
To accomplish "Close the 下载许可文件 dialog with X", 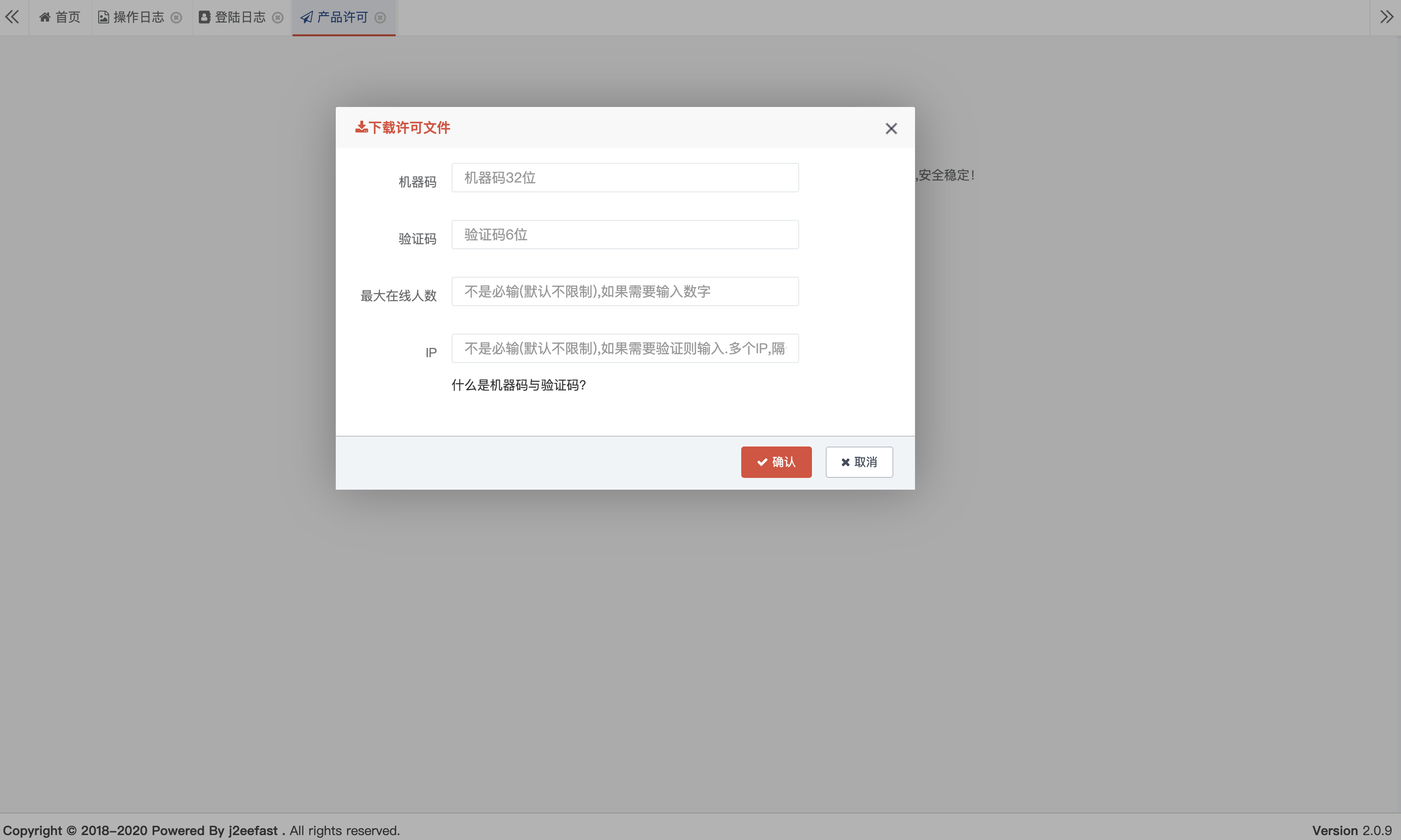I will click(x=891, y=129).
